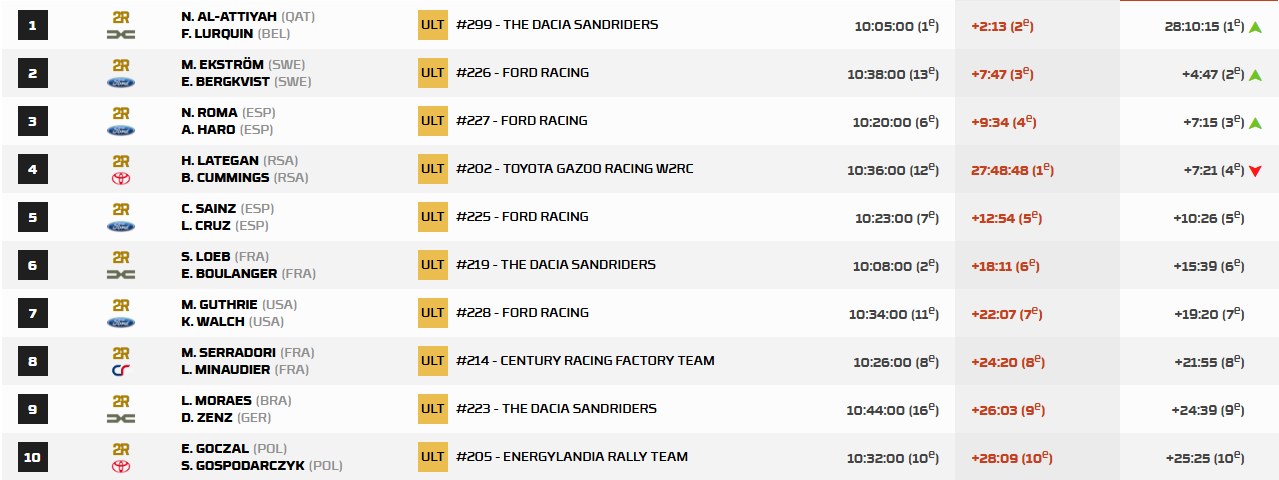Open #205 Energylandia Rally Team entry

point(571,457)
